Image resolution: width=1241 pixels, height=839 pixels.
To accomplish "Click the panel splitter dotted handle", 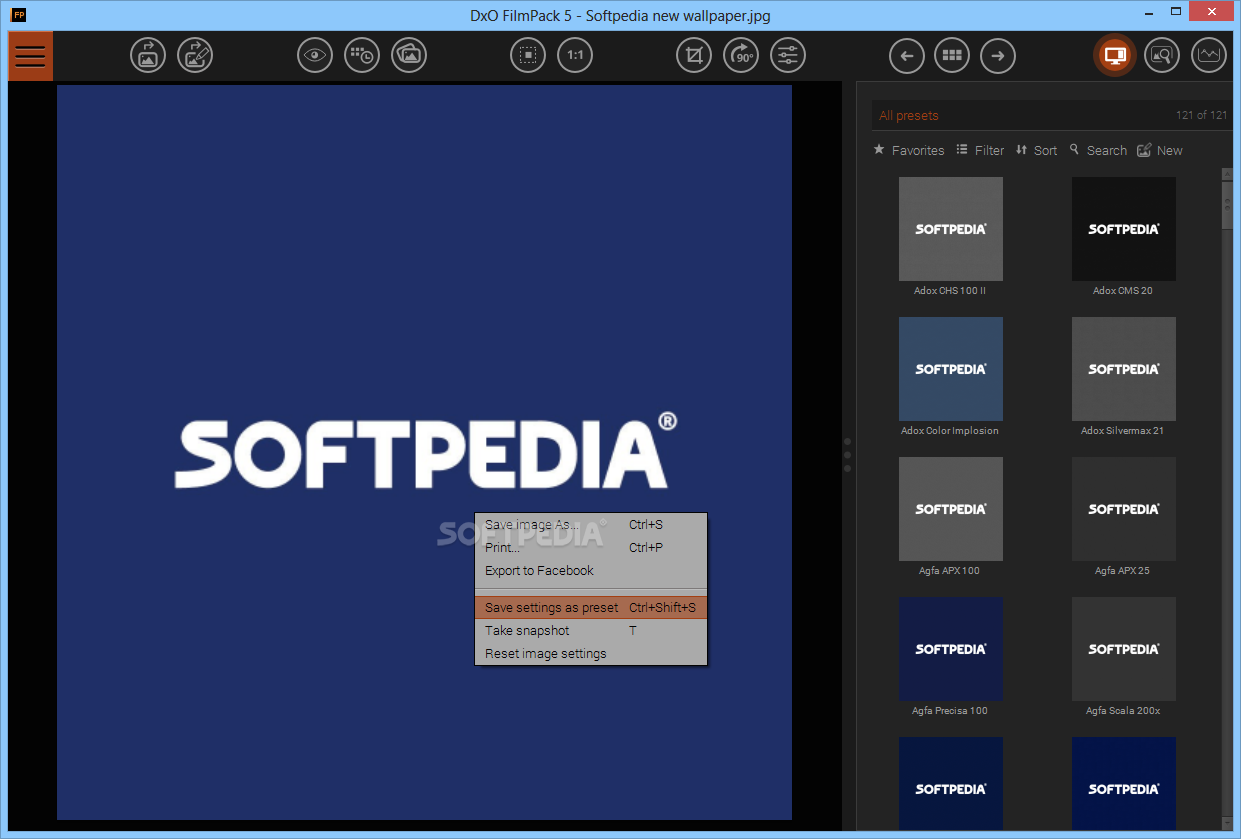I will pos(847,454).
